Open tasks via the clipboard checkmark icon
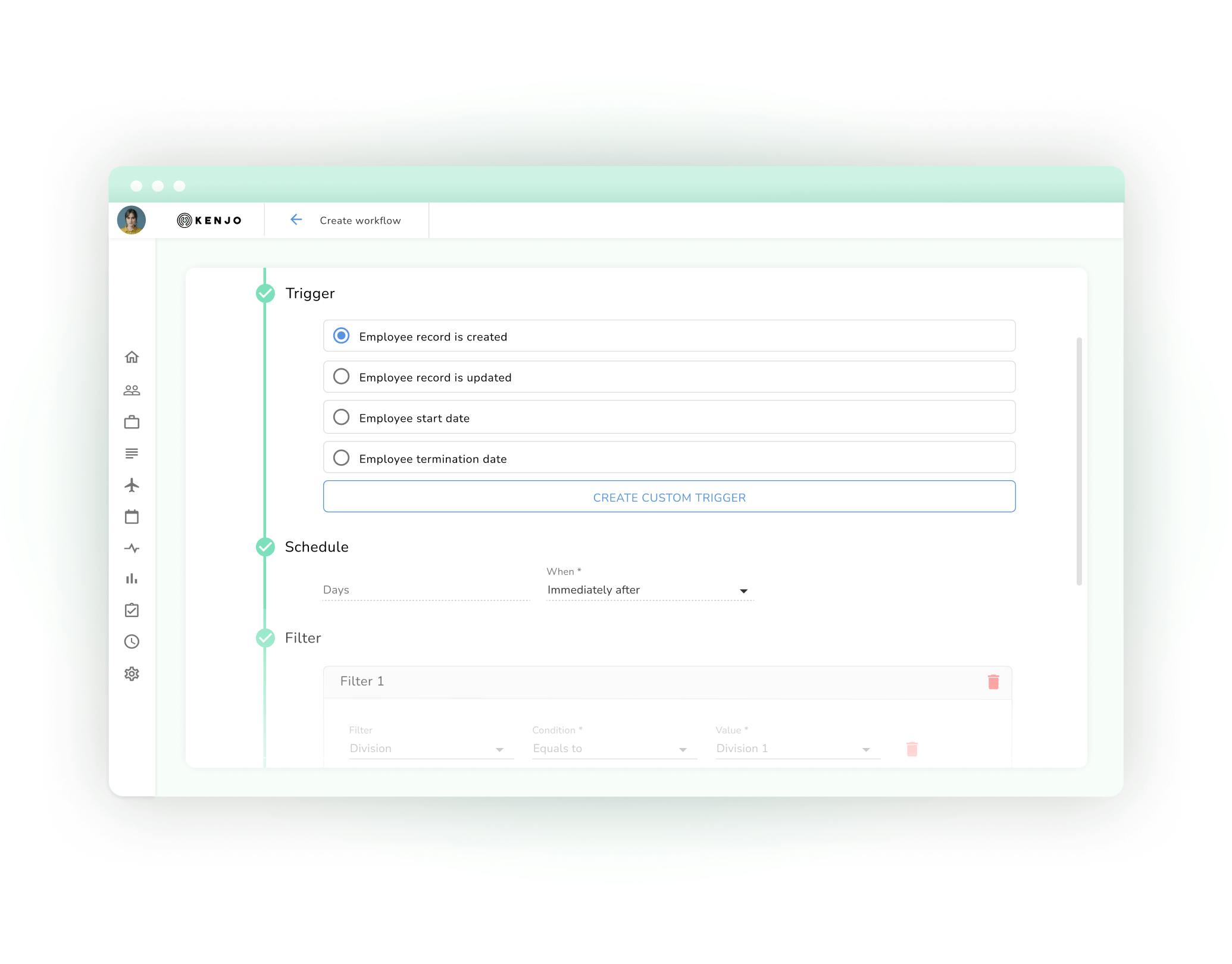1232x964 pixels. tap(132, 610)
